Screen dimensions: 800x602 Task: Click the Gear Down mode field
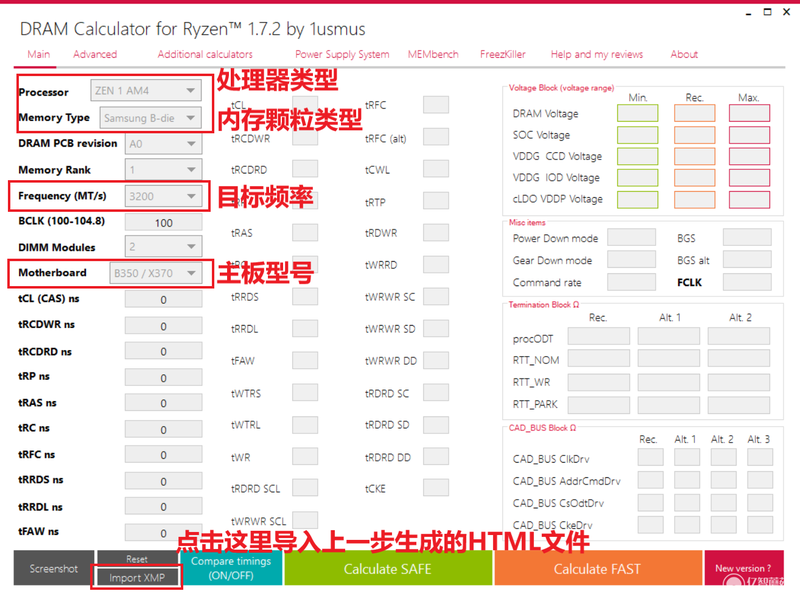tap(632, 259)
